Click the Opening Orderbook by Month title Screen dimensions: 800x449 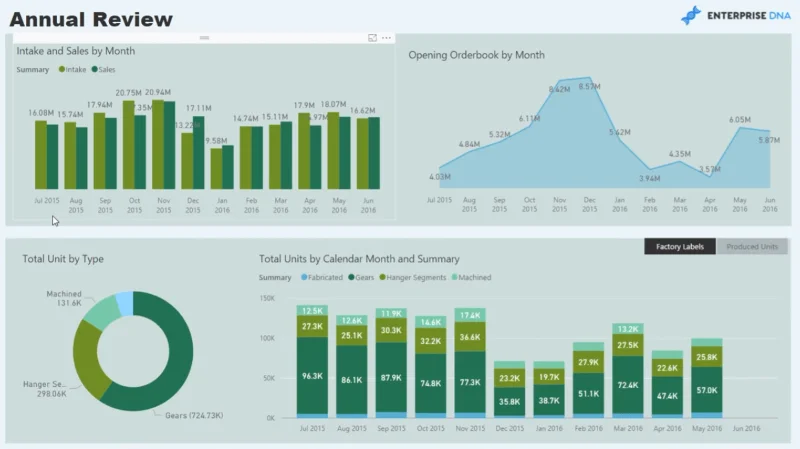point(476,55)
